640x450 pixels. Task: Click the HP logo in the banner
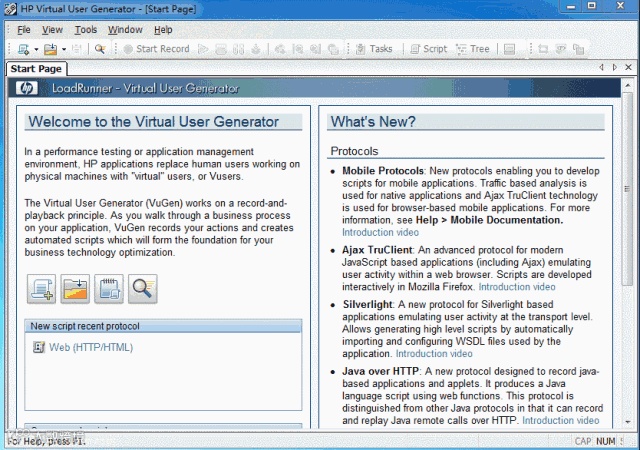27,88
